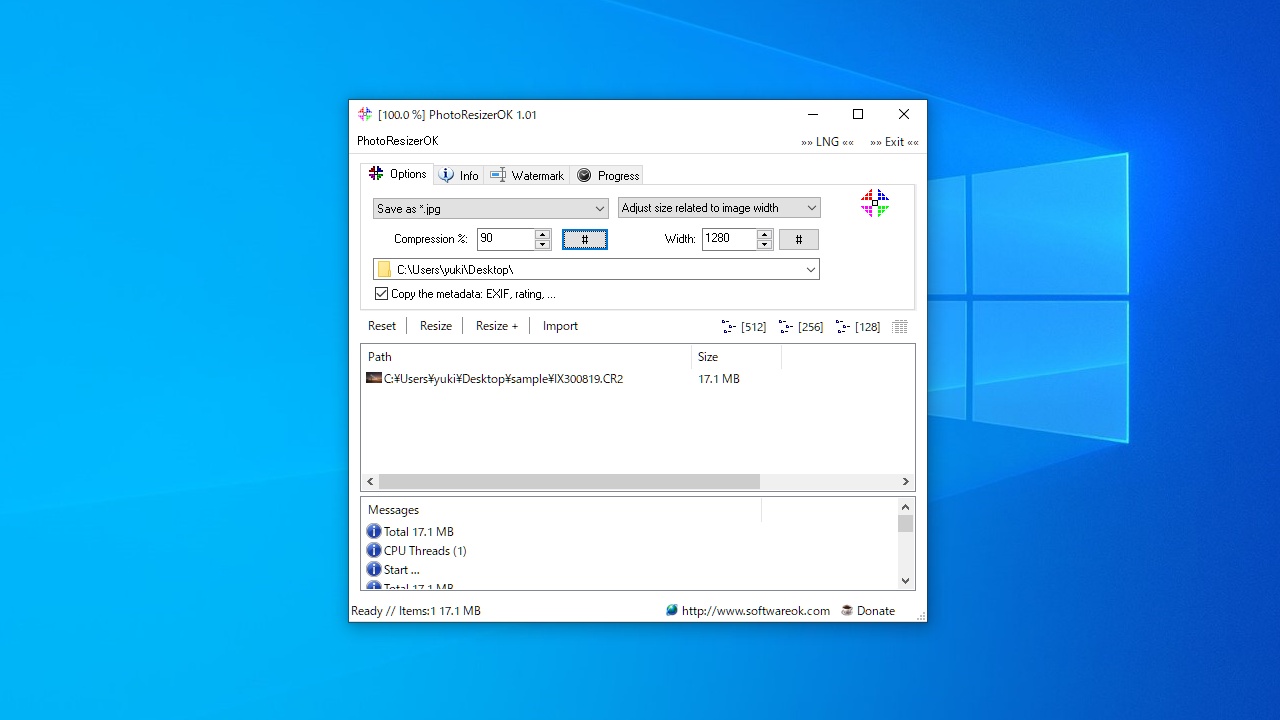1280x720 pixels.
Task: Select the IX300819.CR2 file row
Action: point(637,379)
